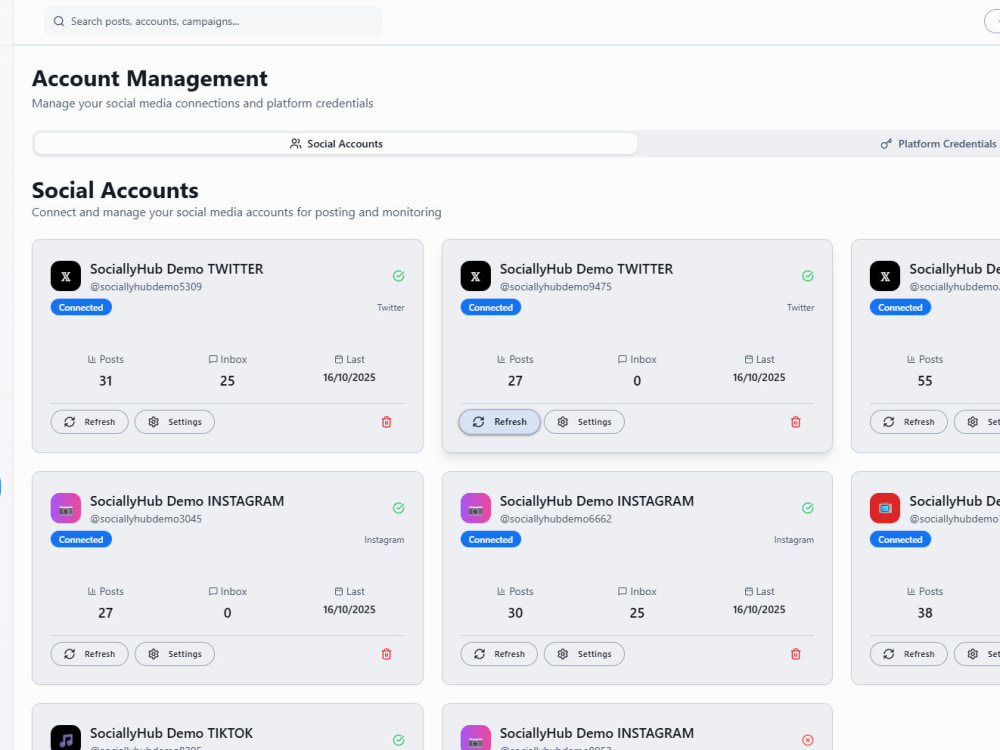Click Connected badge on @sociallyhubdemo3045 card

[81, 540]
